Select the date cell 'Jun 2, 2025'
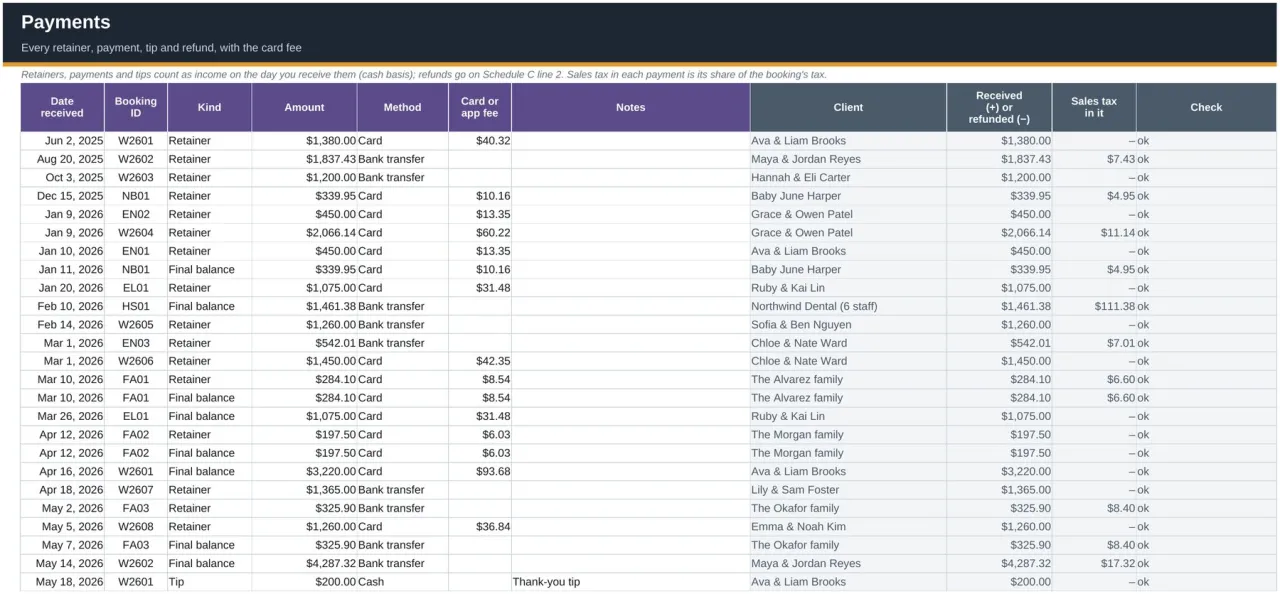 [62, 141]
